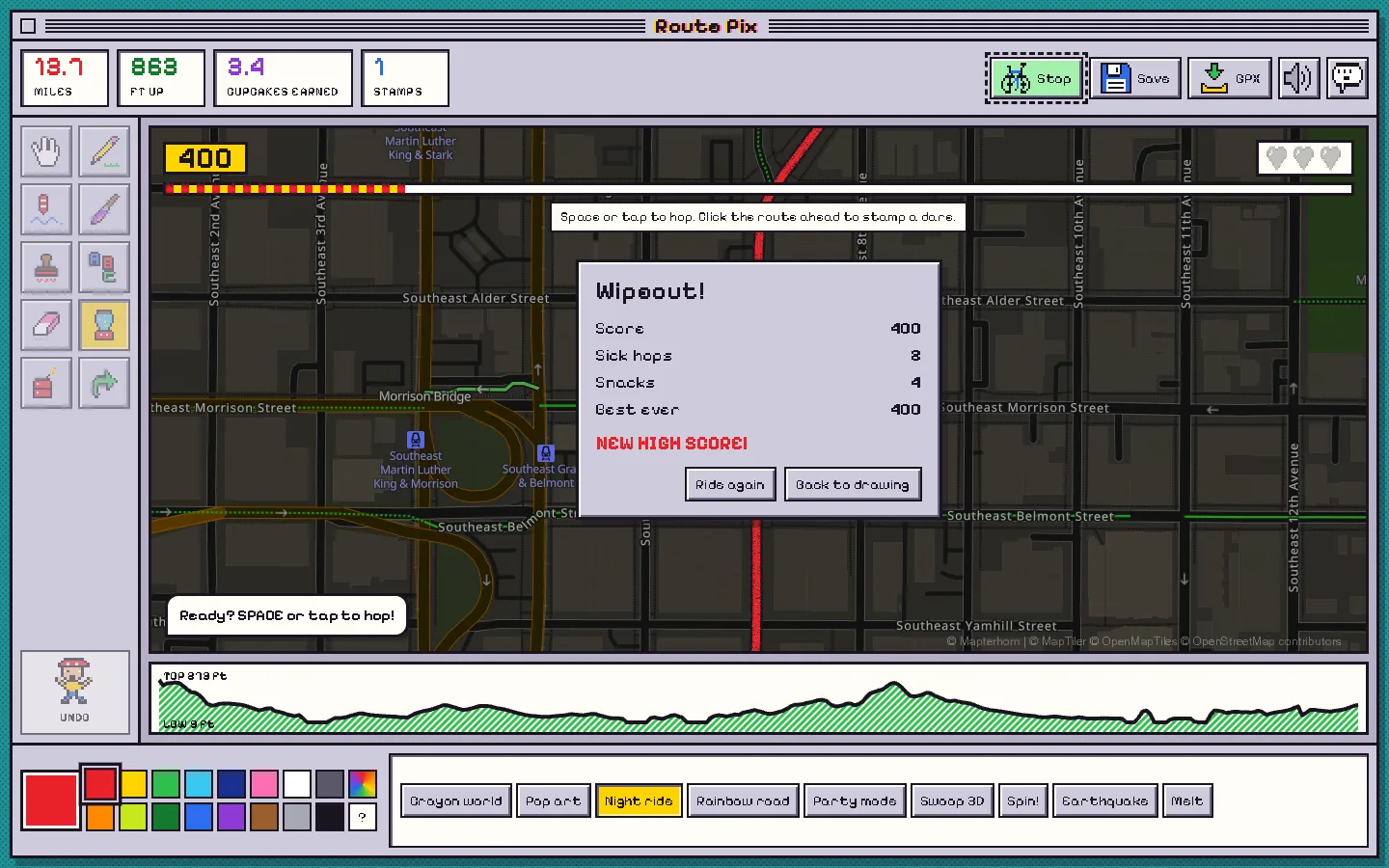Enable Party mode
Screen dimensions: 1389x868
(x=855, y=800)
